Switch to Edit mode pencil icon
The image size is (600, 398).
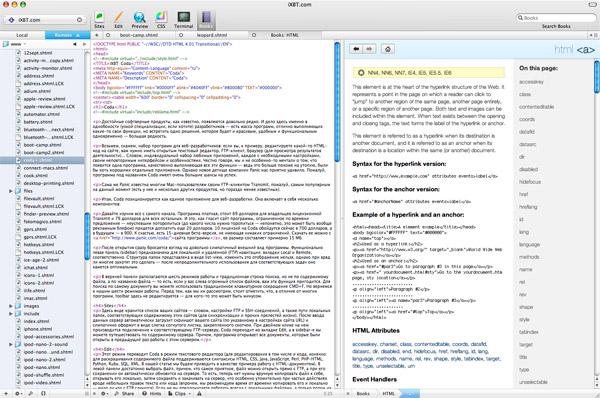point(119,20)
